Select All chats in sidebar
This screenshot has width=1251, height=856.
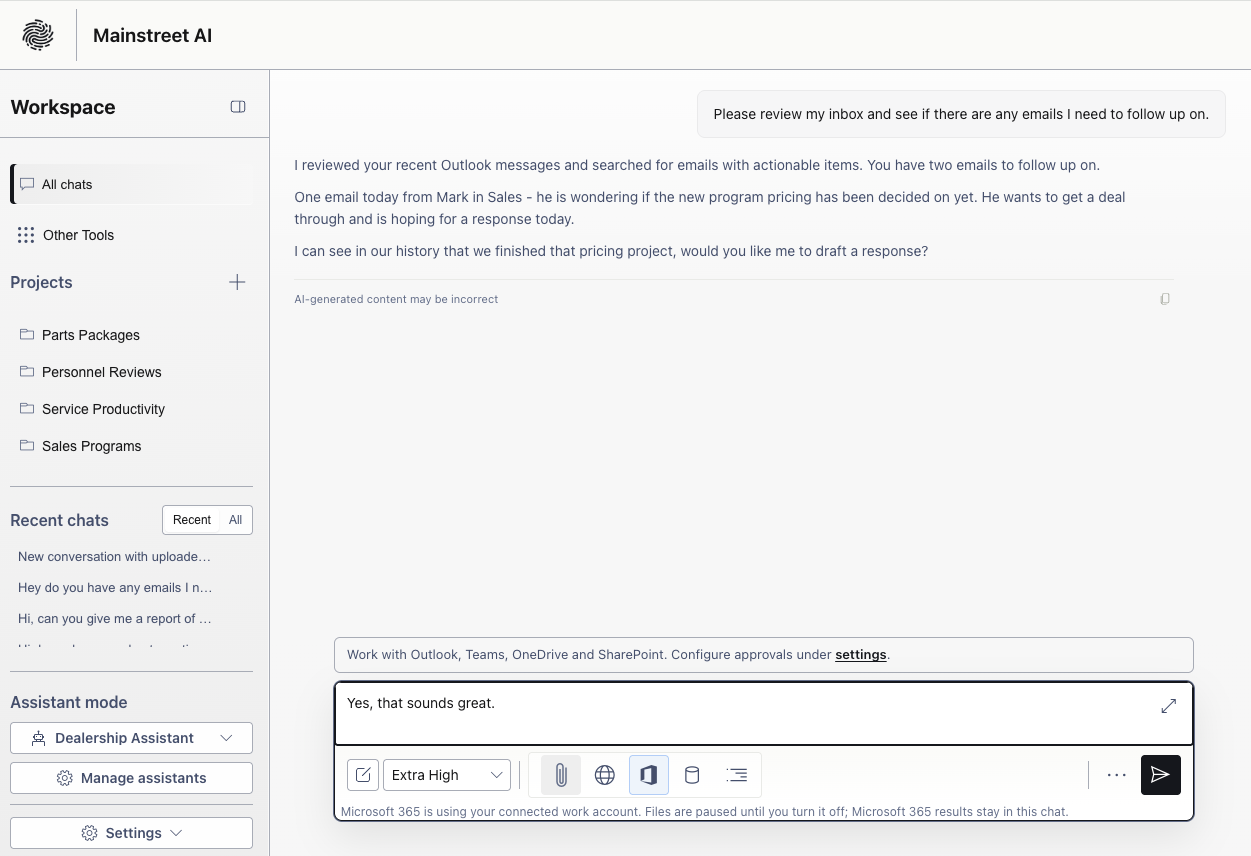pyautogui.click(x=131, y=184)
